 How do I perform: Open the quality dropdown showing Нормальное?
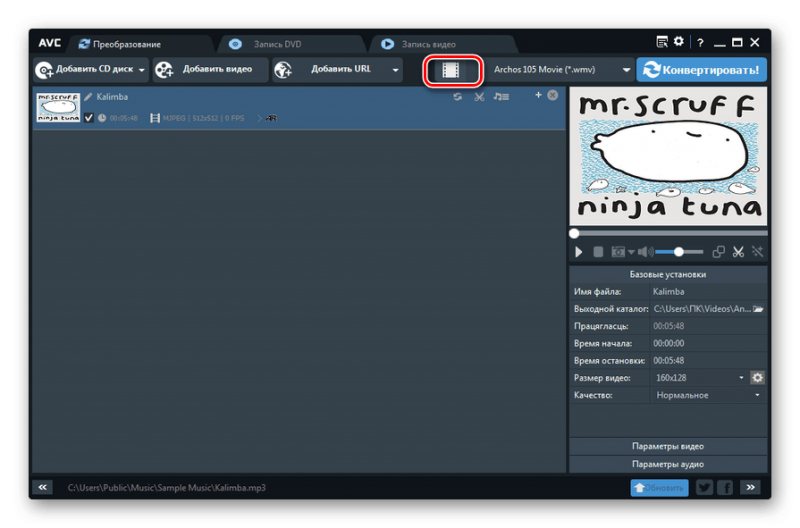(x=757, y=395)
